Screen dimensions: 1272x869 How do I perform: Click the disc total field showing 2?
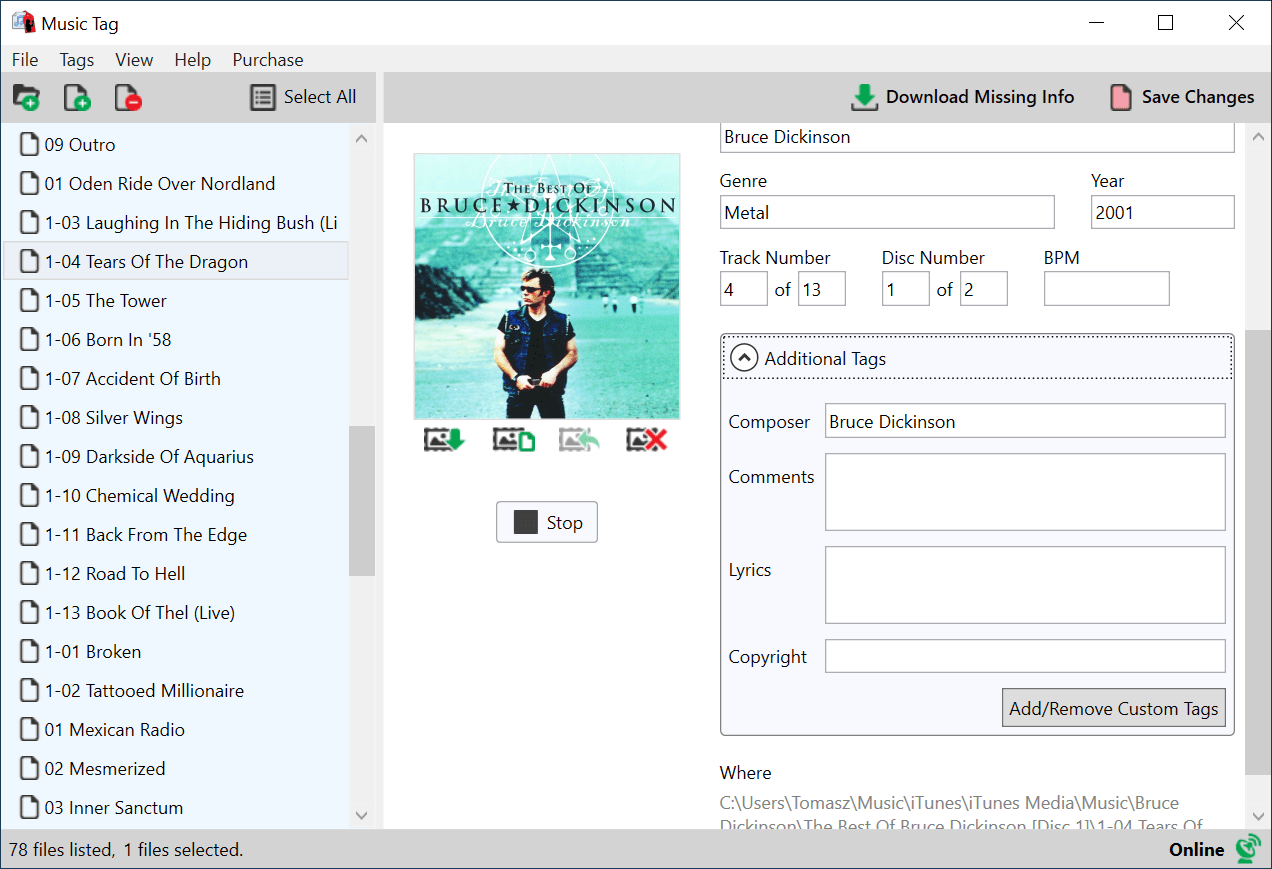tap(984, 289)
